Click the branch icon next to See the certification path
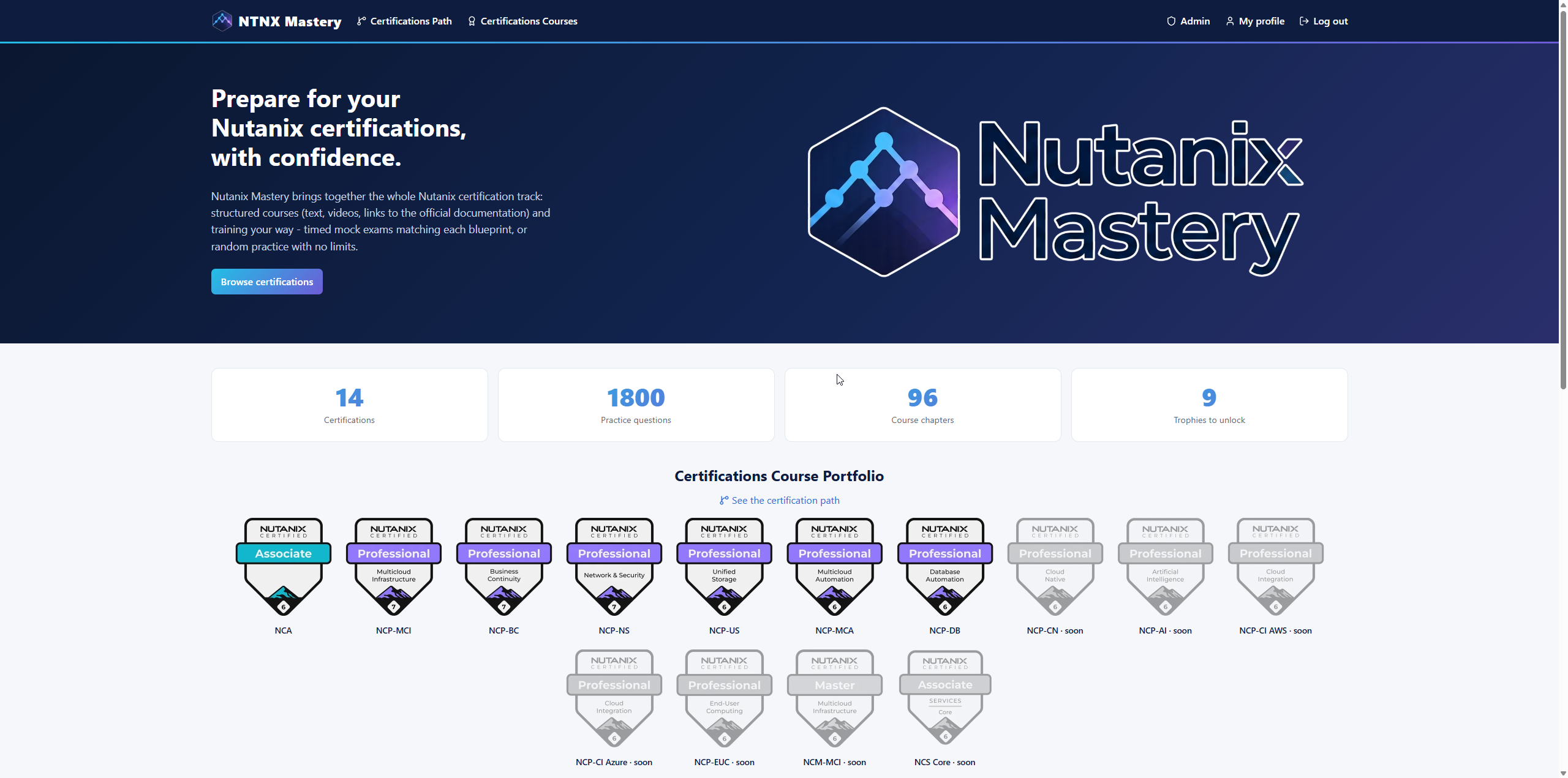 [x=724, y=501]
